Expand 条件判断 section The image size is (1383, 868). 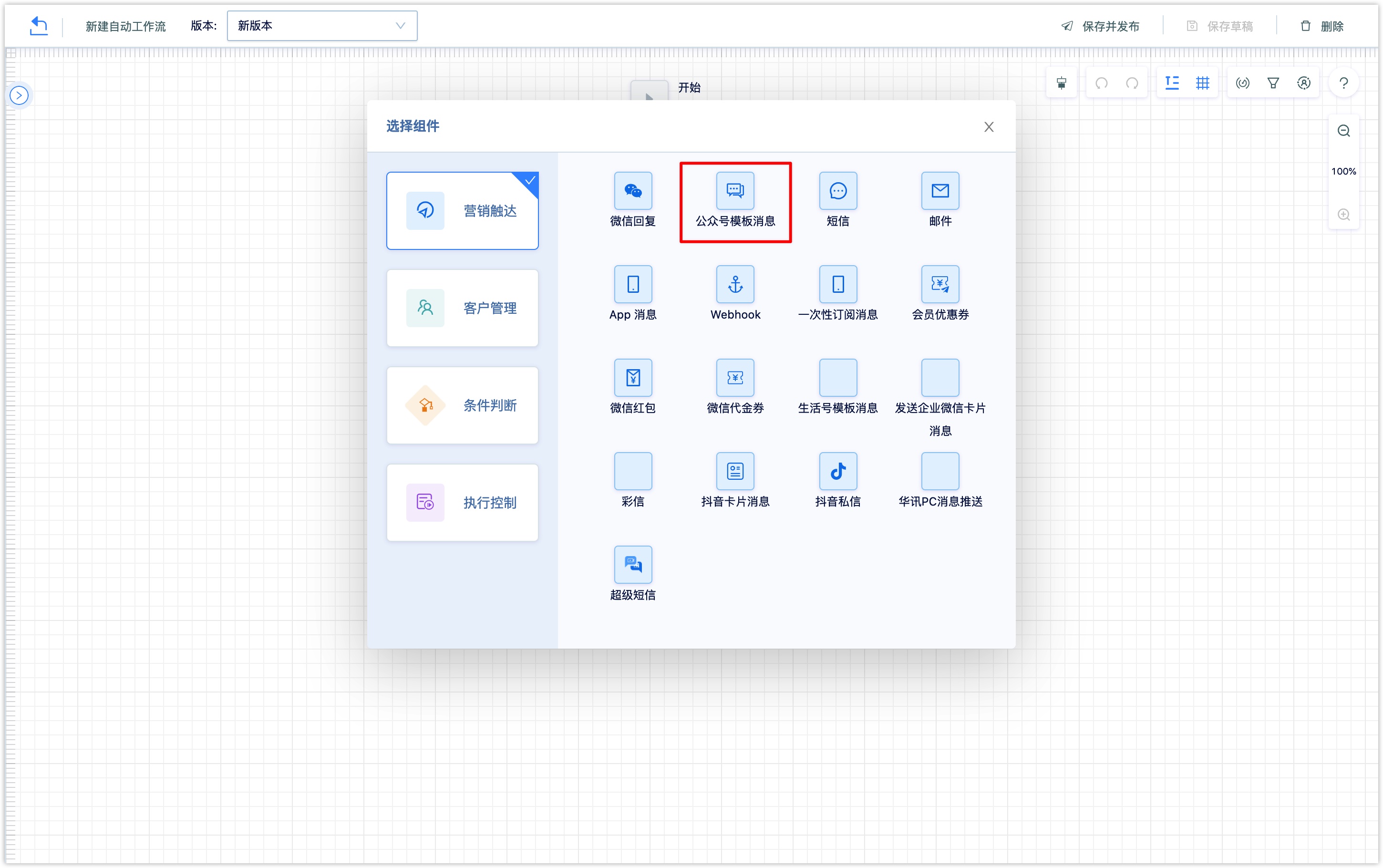(x=462, y=405)
